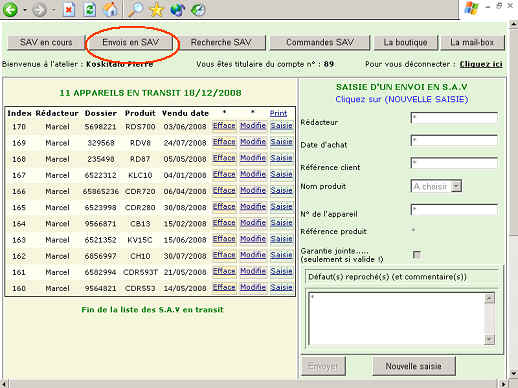The image size is (518, 388).
Task: Click the grey Forward arrow icon
Action: [x=39, y=10]
